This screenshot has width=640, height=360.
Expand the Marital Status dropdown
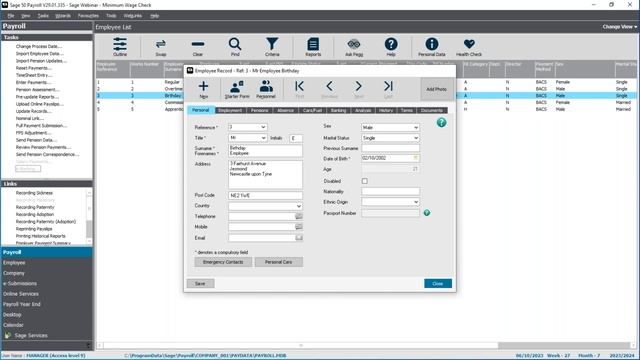[416, 138]
